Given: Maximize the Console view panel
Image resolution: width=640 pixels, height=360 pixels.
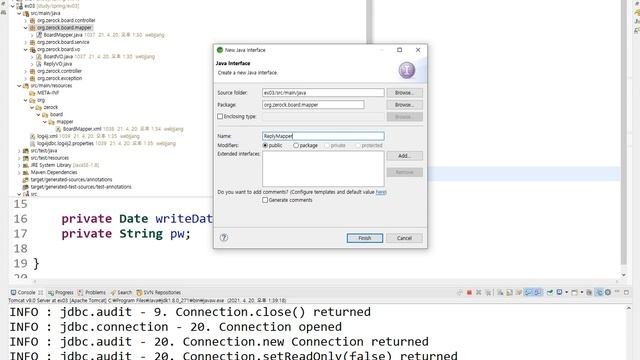Looking at the screenshot, I should coord(627,292).
